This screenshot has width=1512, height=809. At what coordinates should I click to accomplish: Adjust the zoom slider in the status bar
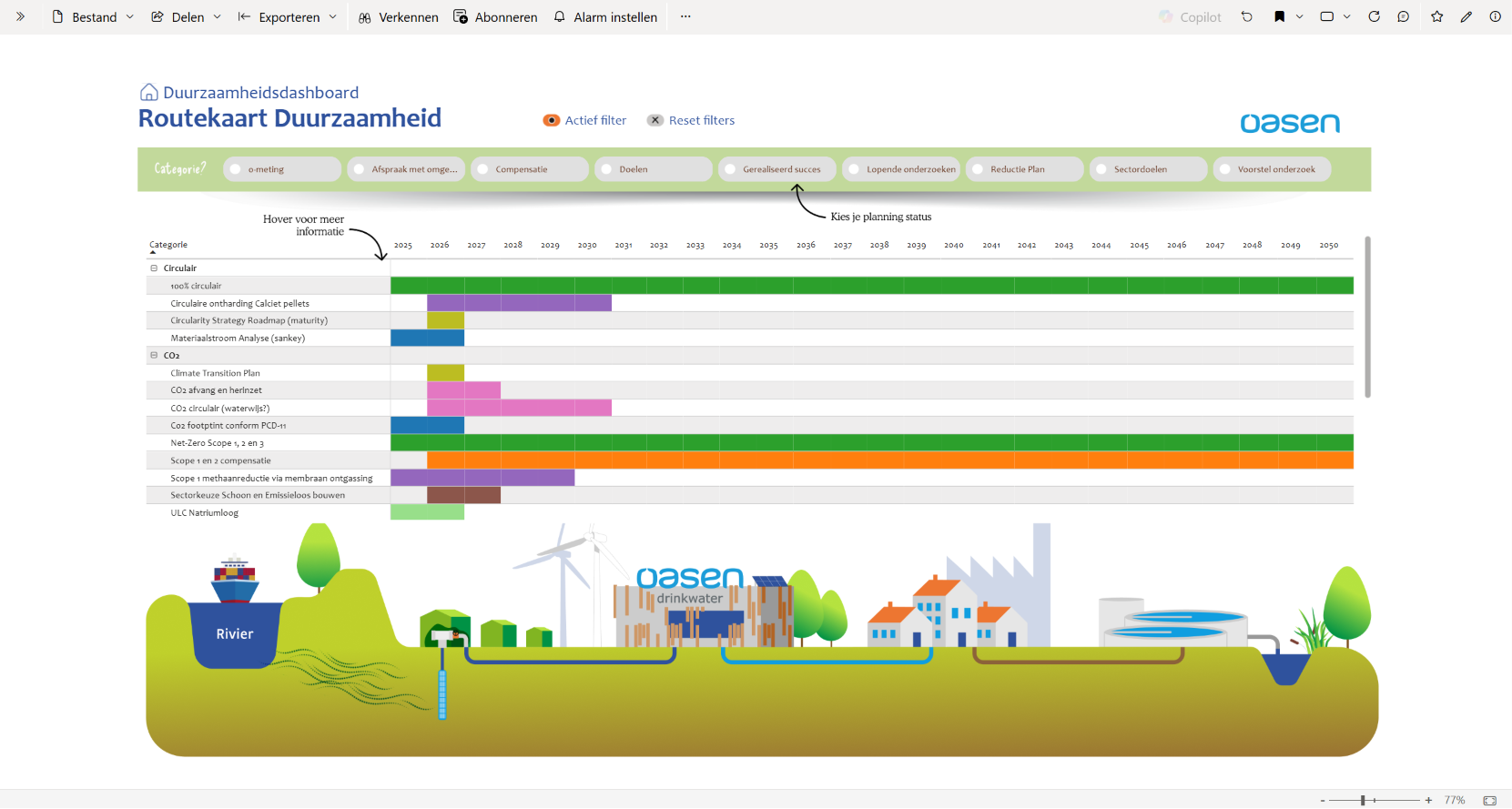click(1364, 801)
